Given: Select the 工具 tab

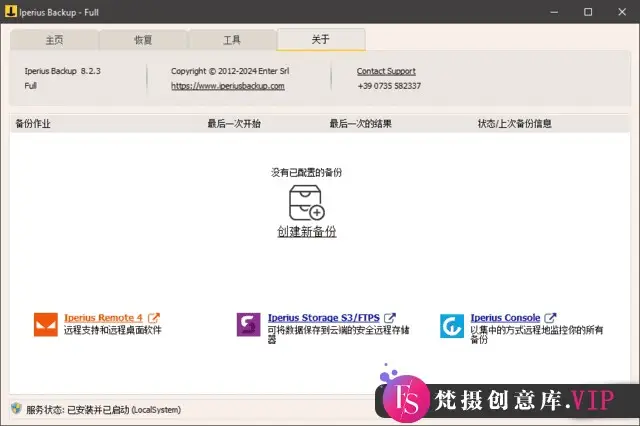Looking at the screenshot, I should [232, 40].
